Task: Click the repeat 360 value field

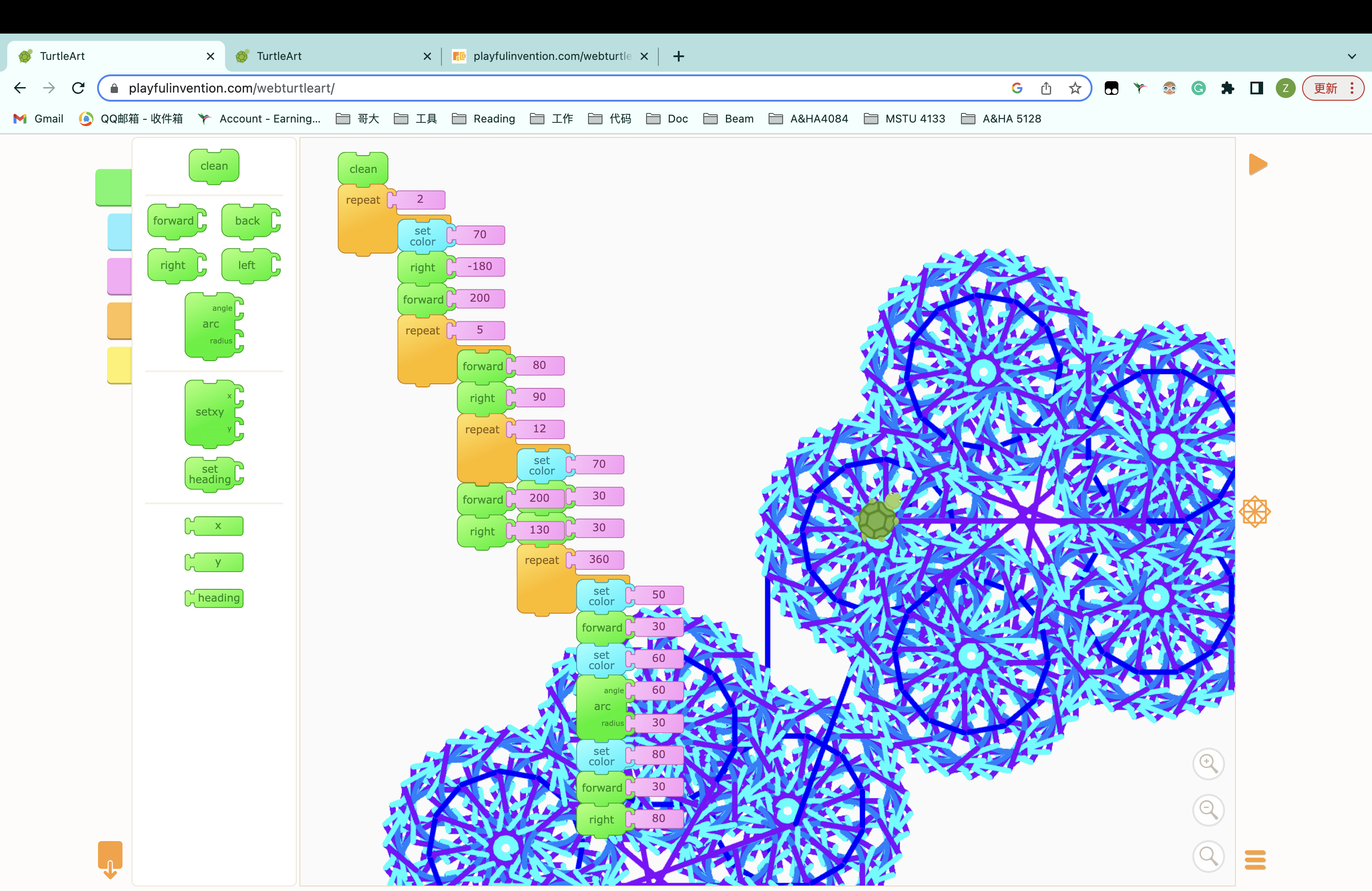Action: 598,559
